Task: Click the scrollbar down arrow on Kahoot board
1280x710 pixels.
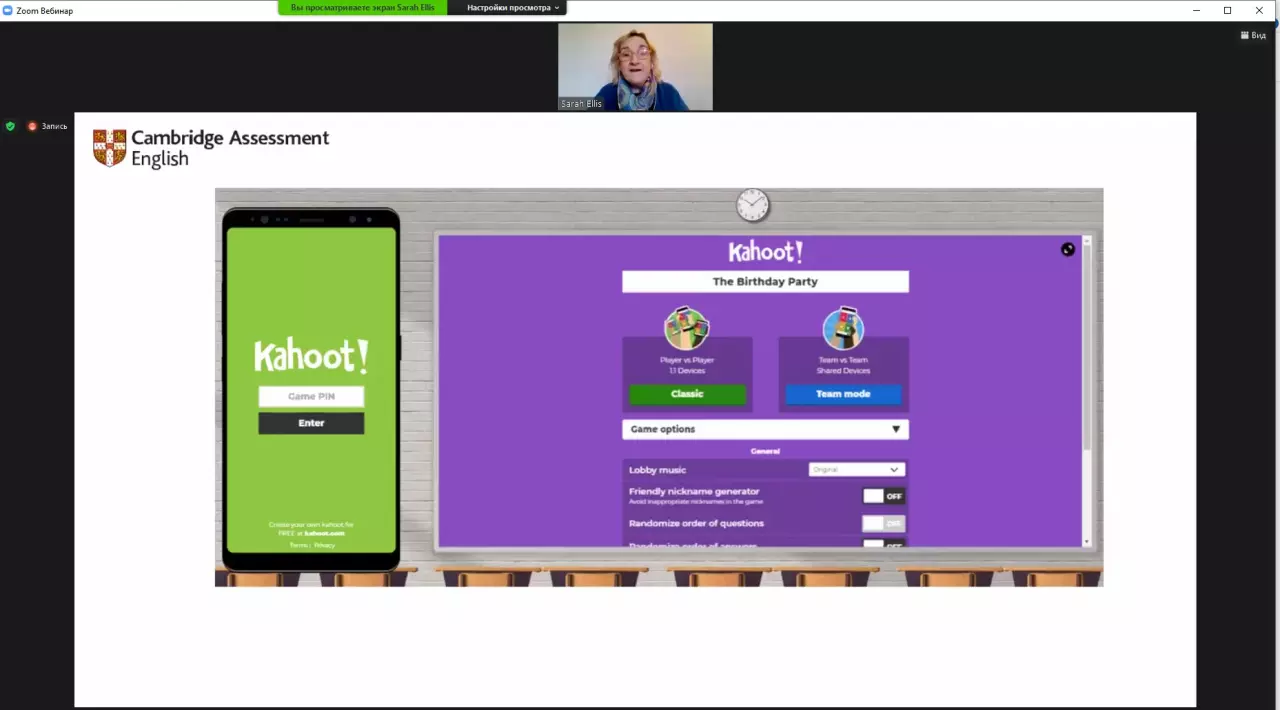Action: 1088,541
